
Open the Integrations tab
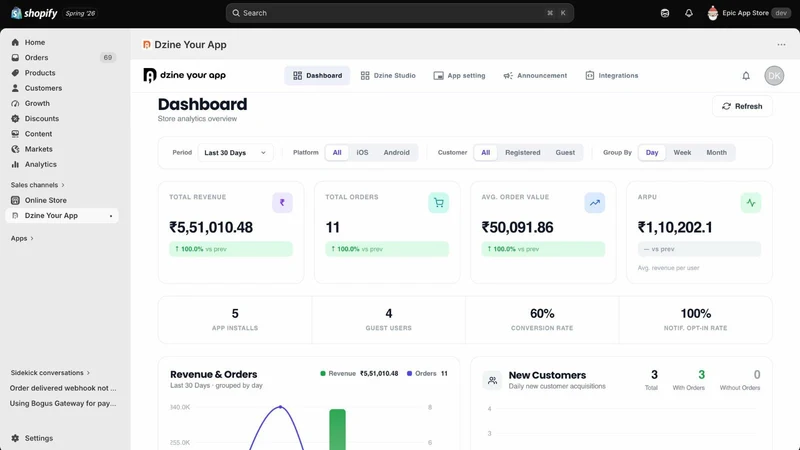click(612, 76)
